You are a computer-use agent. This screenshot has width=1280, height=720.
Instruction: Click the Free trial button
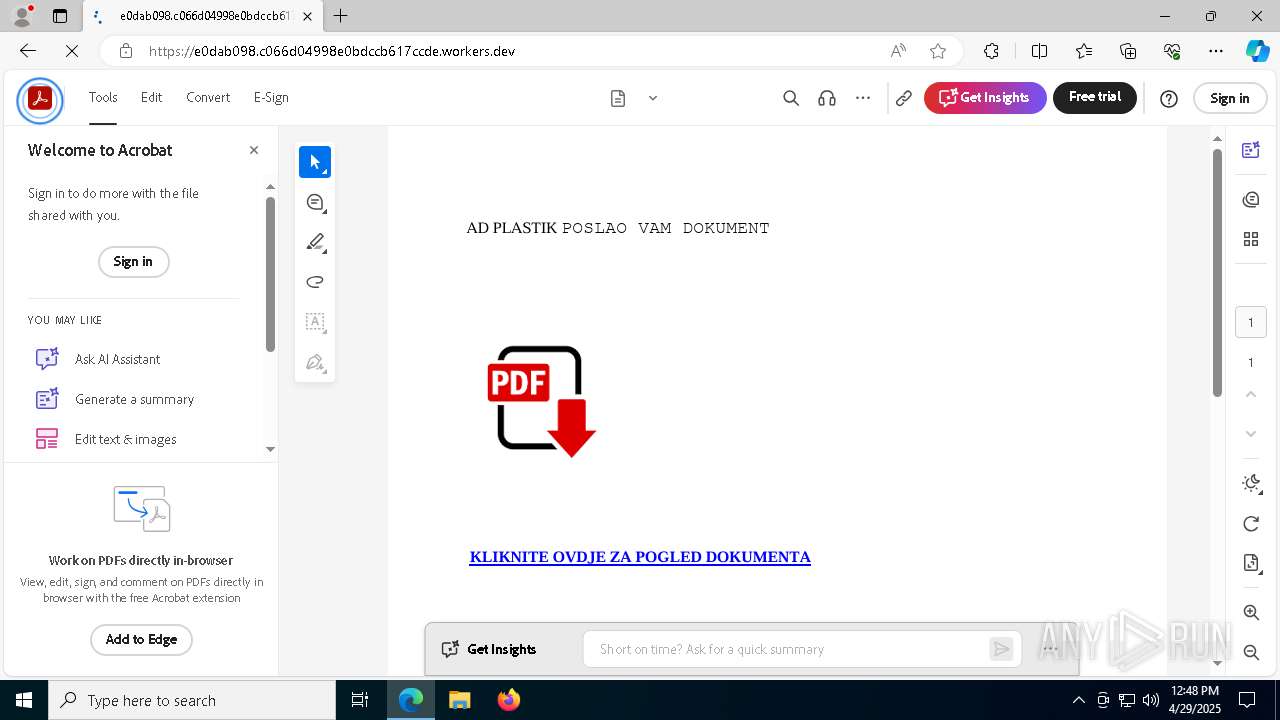pos(1095,98)
